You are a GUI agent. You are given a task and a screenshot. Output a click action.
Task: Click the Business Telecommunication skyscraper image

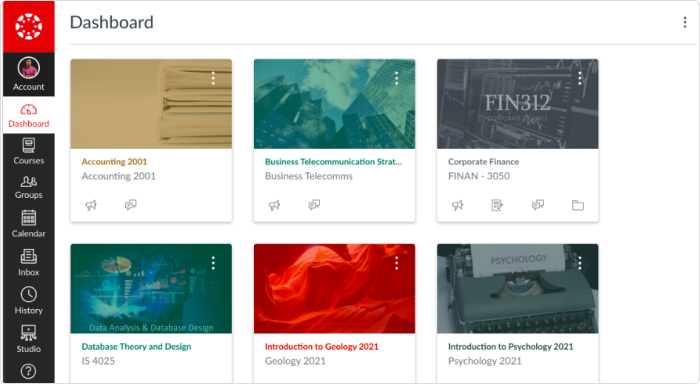(x=334, y=104)
